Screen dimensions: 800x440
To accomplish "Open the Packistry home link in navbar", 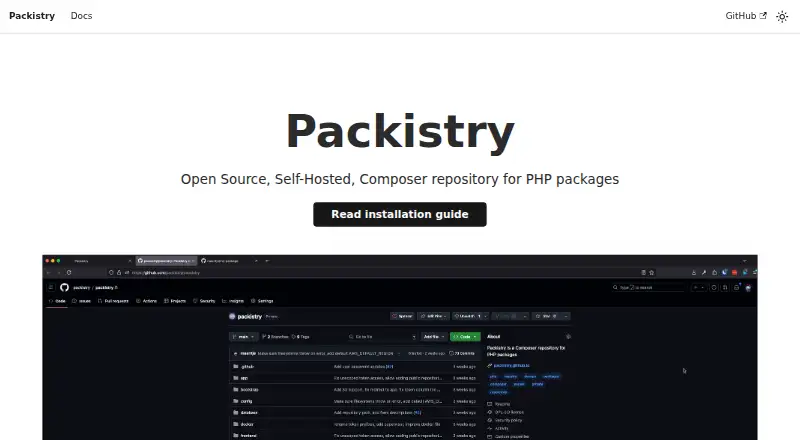I will [32, 16].
